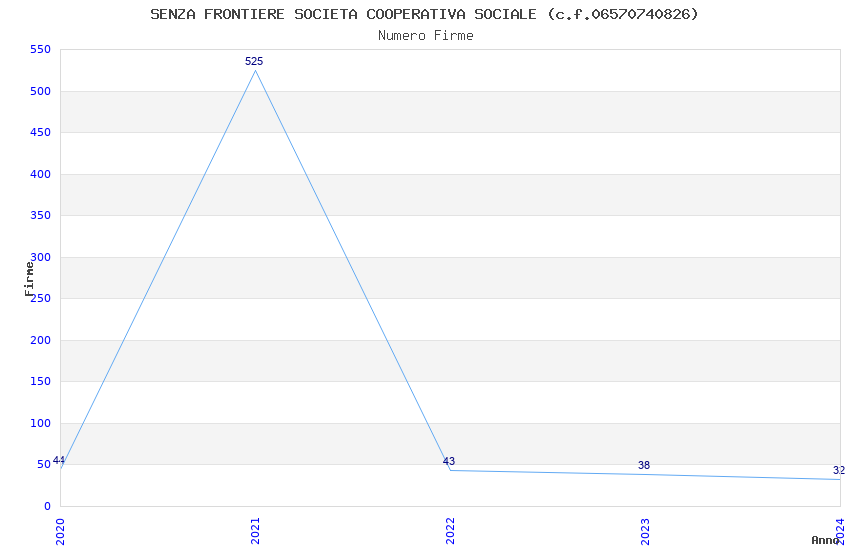The width and height of the screenshot is (850, 550).
Task: Click the 500 y-axis tick label
Action: point(41,91)
